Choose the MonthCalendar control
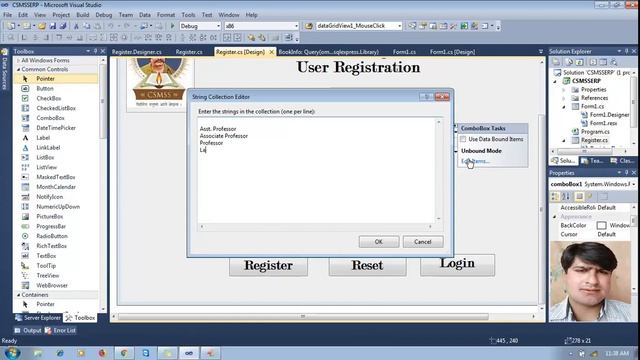 (56, 187)
